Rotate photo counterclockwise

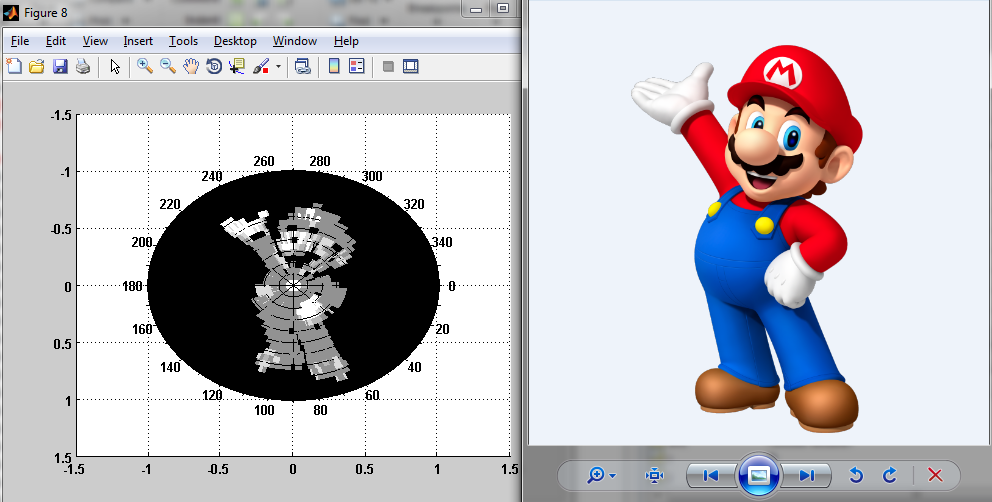(x=856, y=475)
